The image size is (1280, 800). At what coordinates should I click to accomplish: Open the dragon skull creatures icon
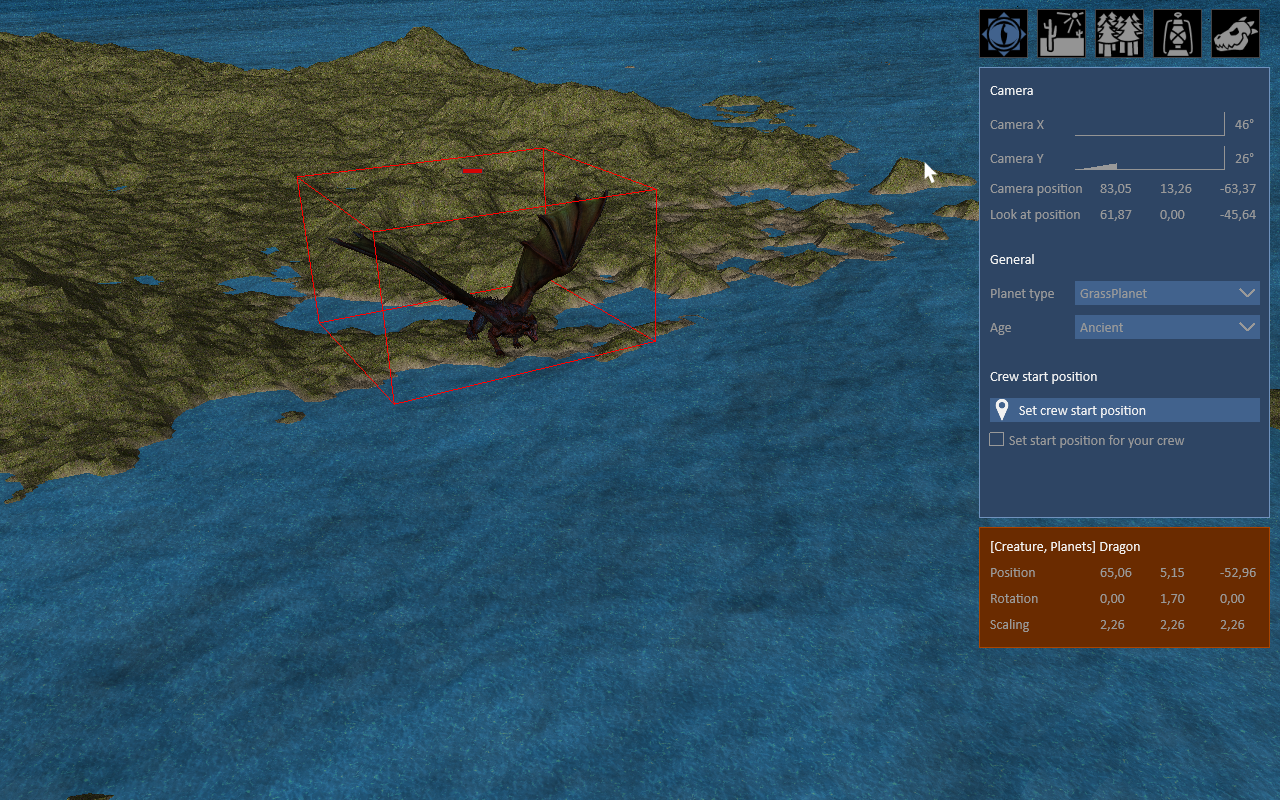1236,33
